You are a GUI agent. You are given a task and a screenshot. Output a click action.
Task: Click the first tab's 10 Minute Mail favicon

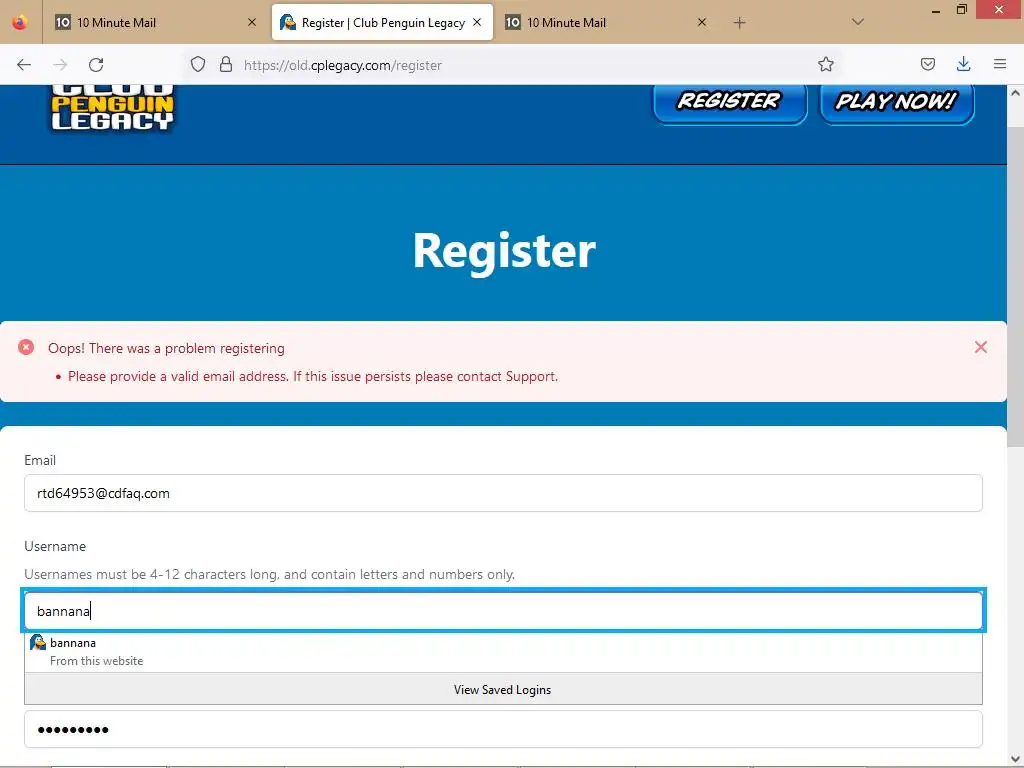[x=63, y=22]
